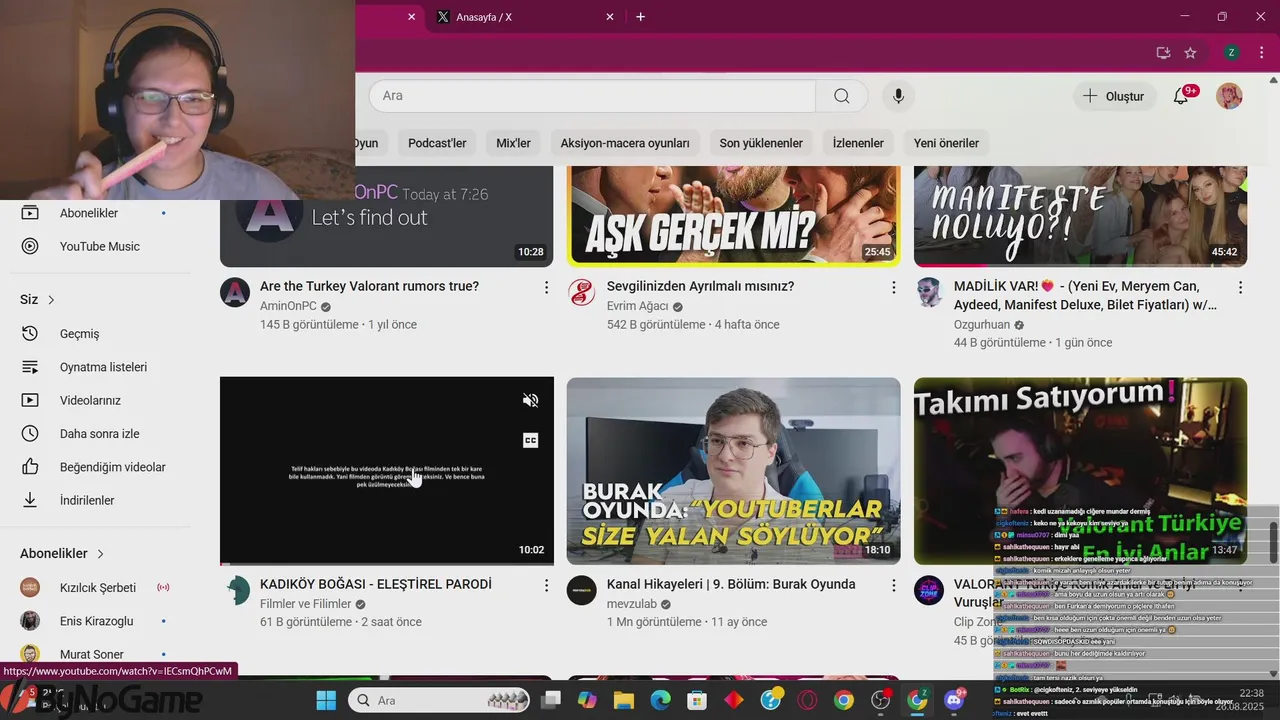Select the Podcast'ler filter chip
The width and height of the screenshot is (1280, 720).
(x=437, y=143)
